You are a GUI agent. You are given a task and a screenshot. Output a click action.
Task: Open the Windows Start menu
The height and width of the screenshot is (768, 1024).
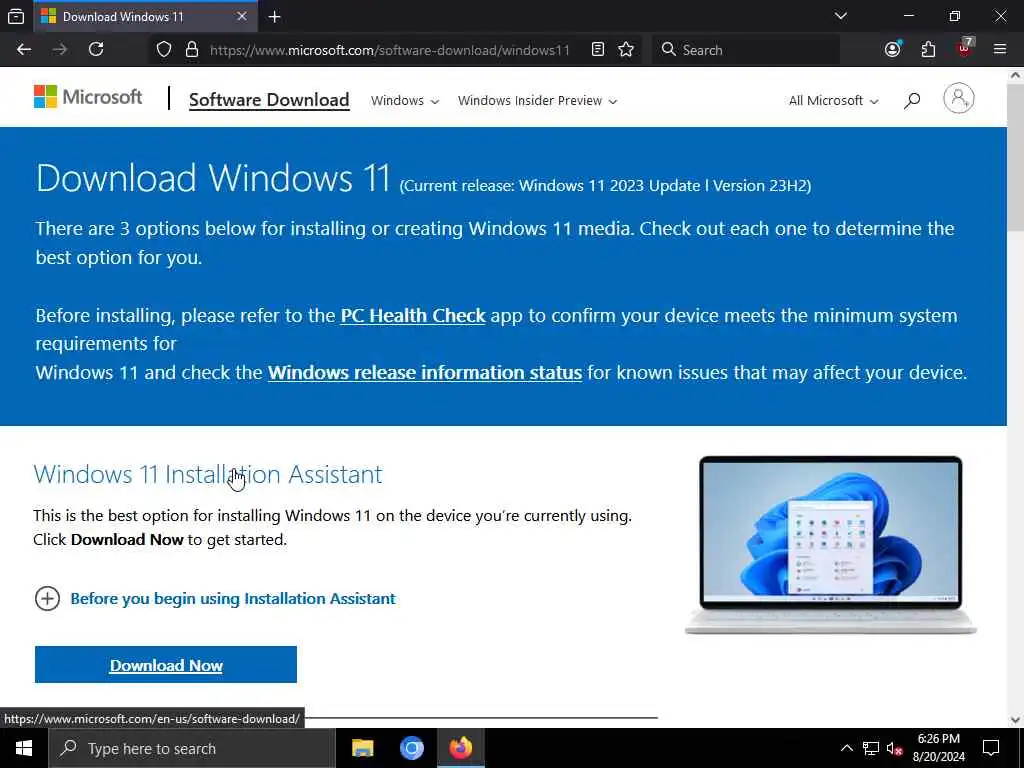click(x=24, y=748)
